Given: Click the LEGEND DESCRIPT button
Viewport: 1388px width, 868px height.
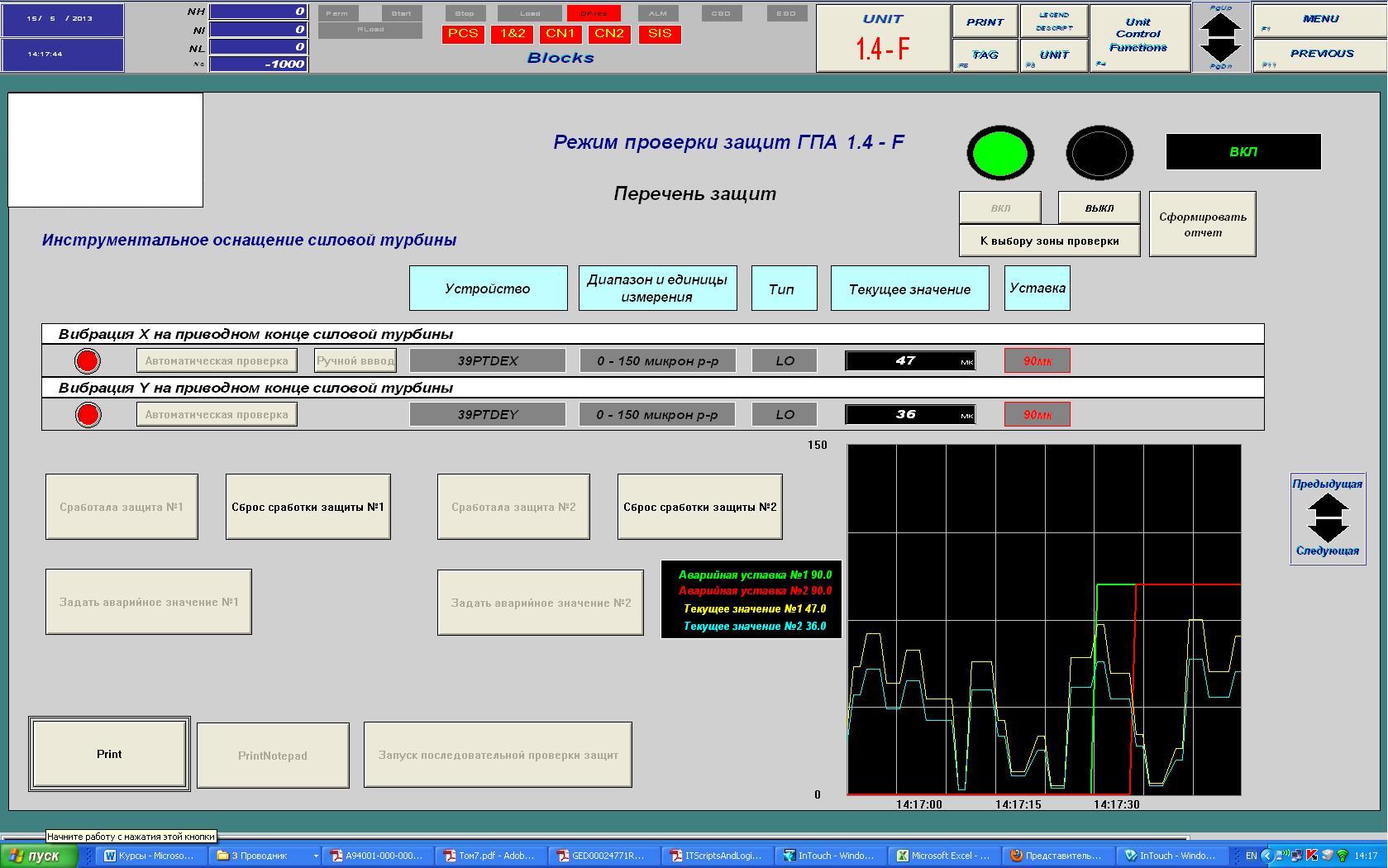Looking at the screenshot, I should [x=1053, y=21].
